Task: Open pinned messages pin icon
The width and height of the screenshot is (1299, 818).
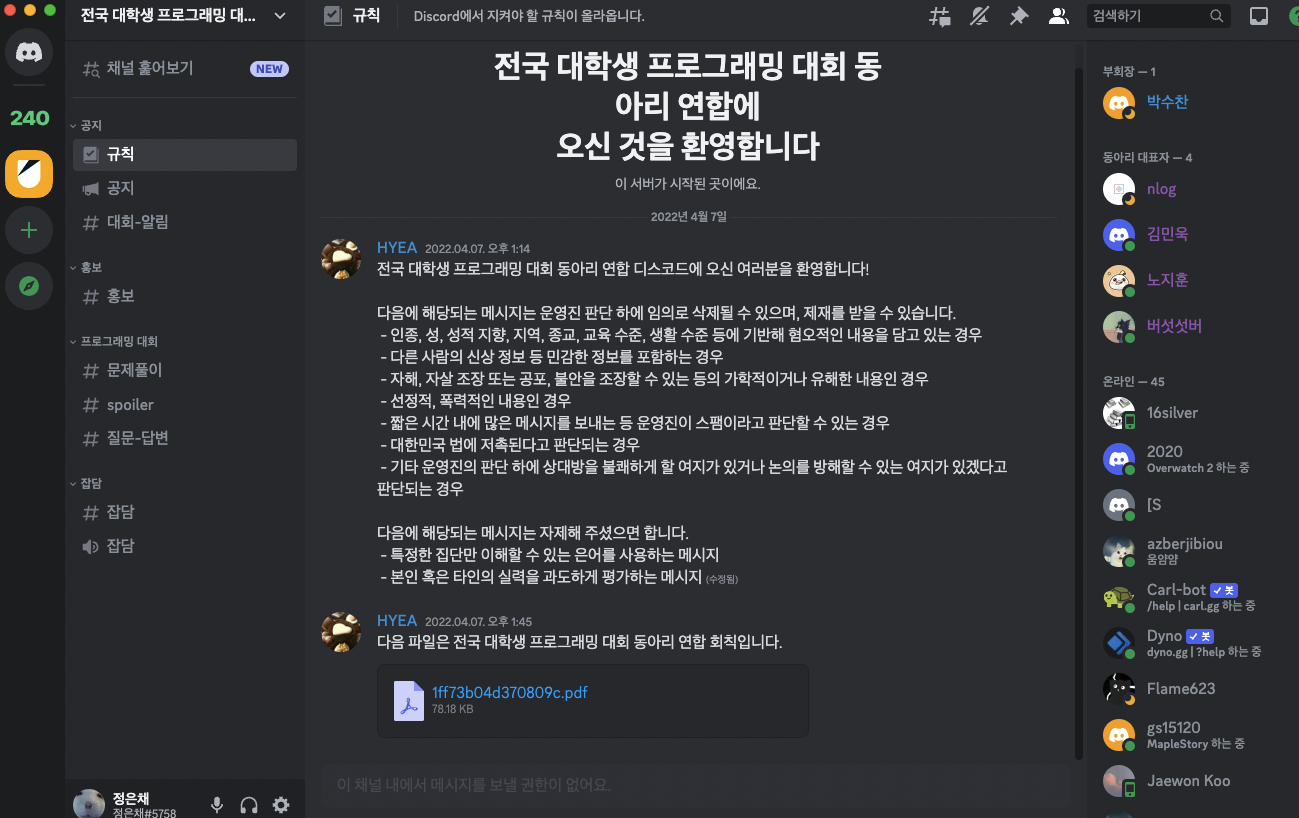Action: 1019,16
